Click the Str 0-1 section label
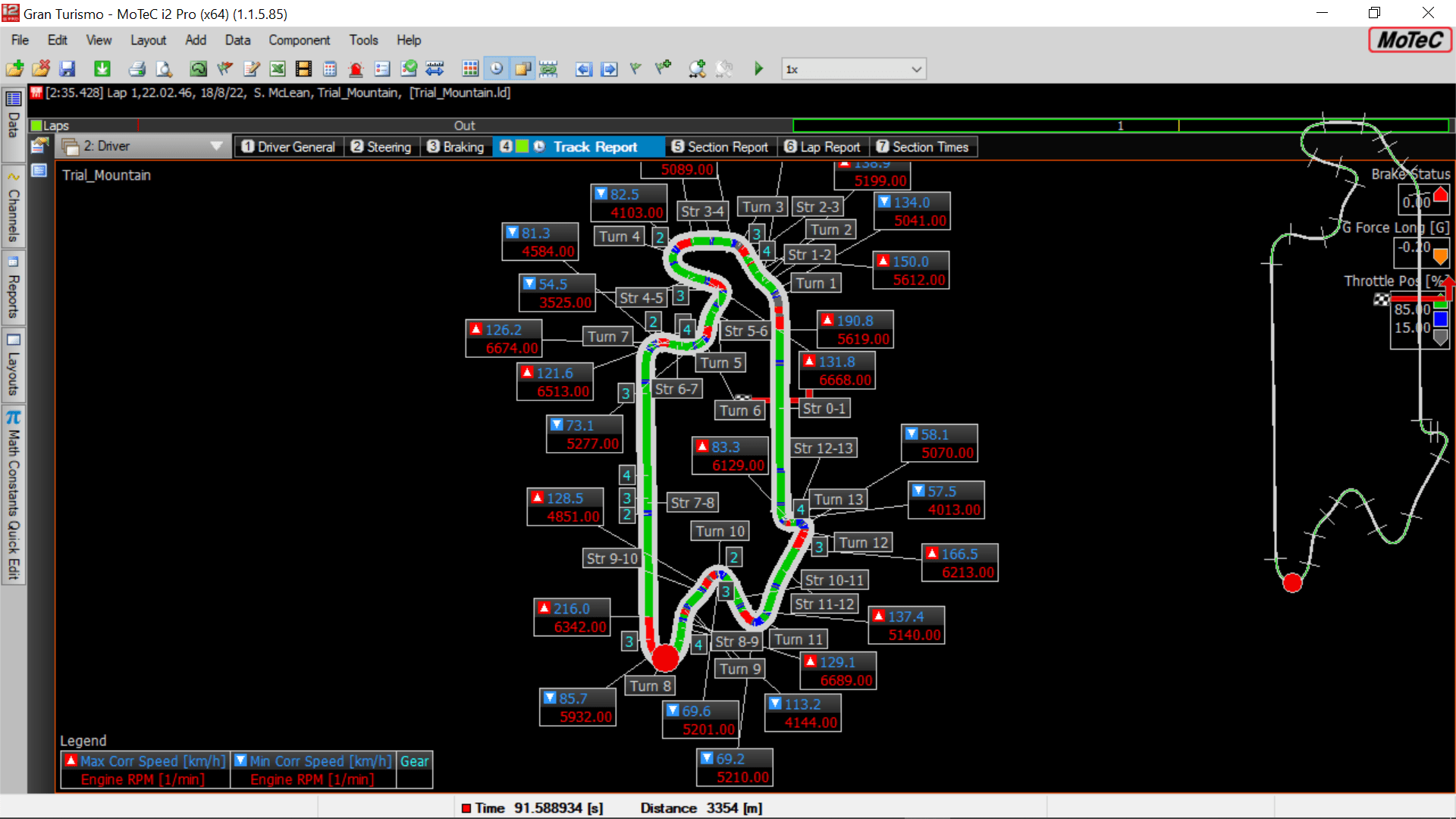The width and height of the screenshot is (1456, 819). (x=824, y=408)
